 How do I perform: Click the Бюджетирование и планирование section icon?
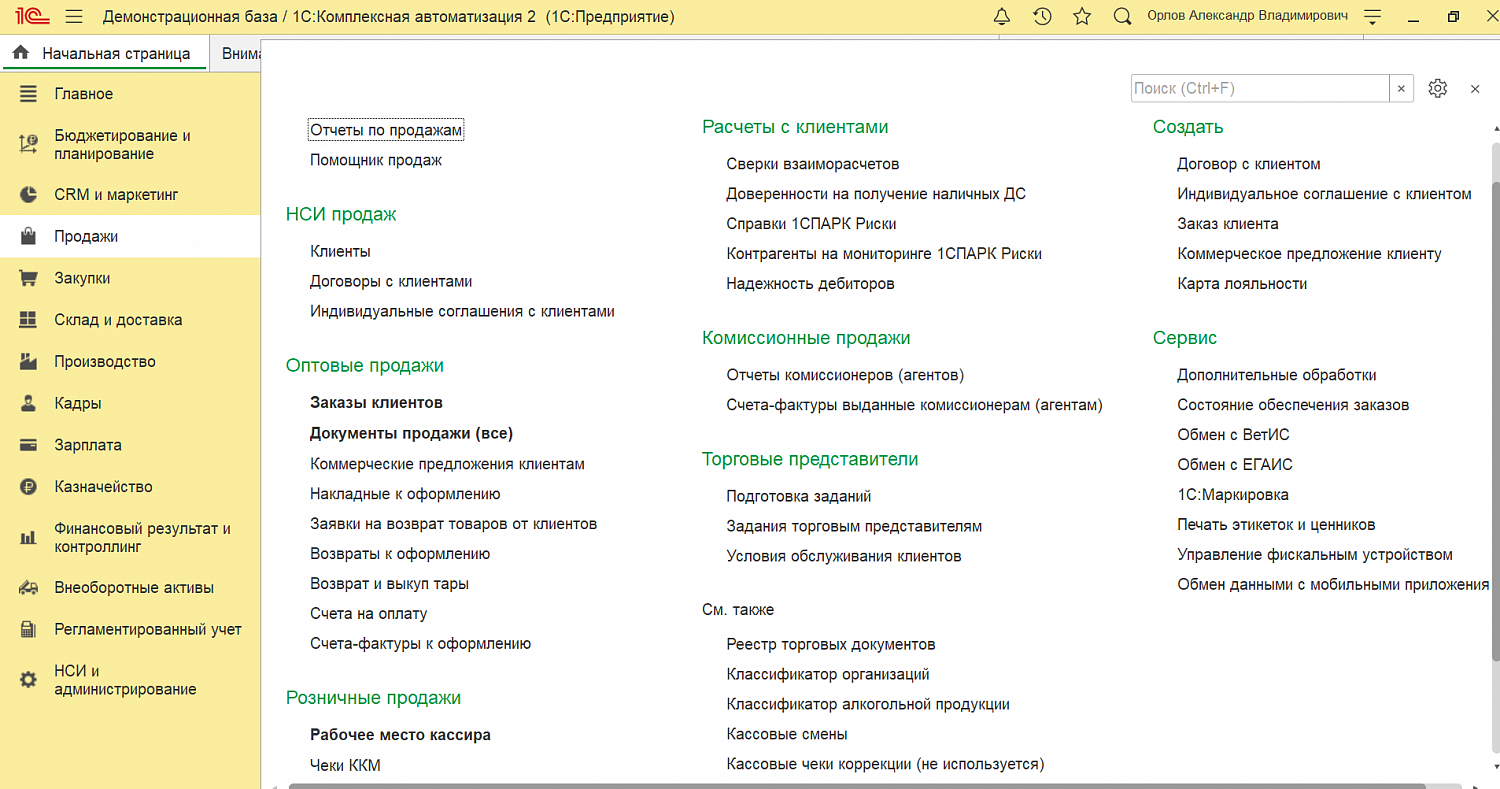[x=29, y=145]
